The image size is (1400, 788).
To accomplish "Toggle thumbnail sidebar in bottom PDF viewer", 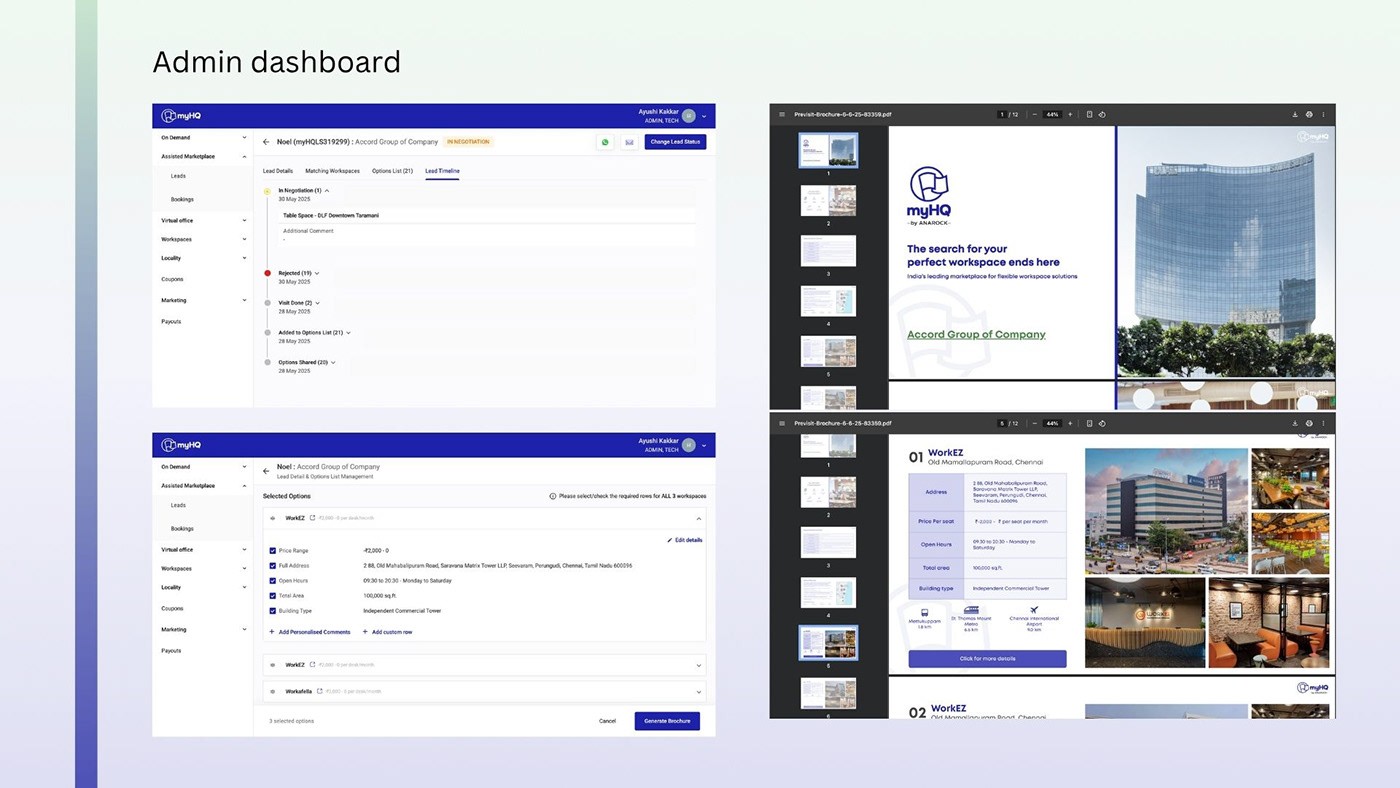I will [x=782, y=423].
